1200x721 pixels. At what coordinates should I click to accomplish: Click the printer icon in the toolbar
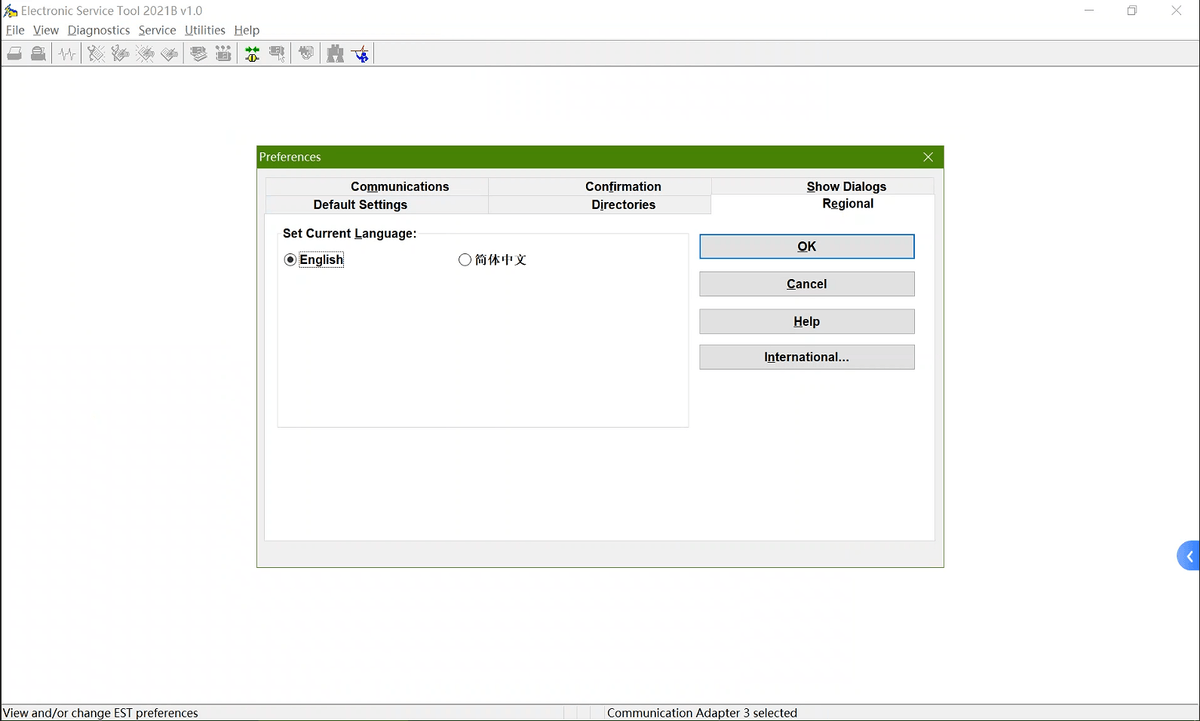15,54
